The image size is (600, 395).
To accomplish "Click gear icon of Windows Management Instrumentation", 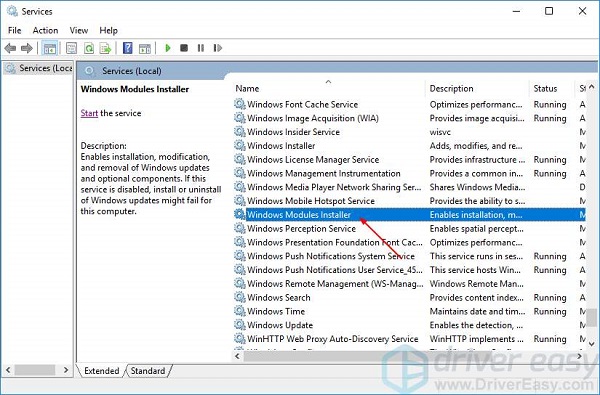I will coord(240,173).
